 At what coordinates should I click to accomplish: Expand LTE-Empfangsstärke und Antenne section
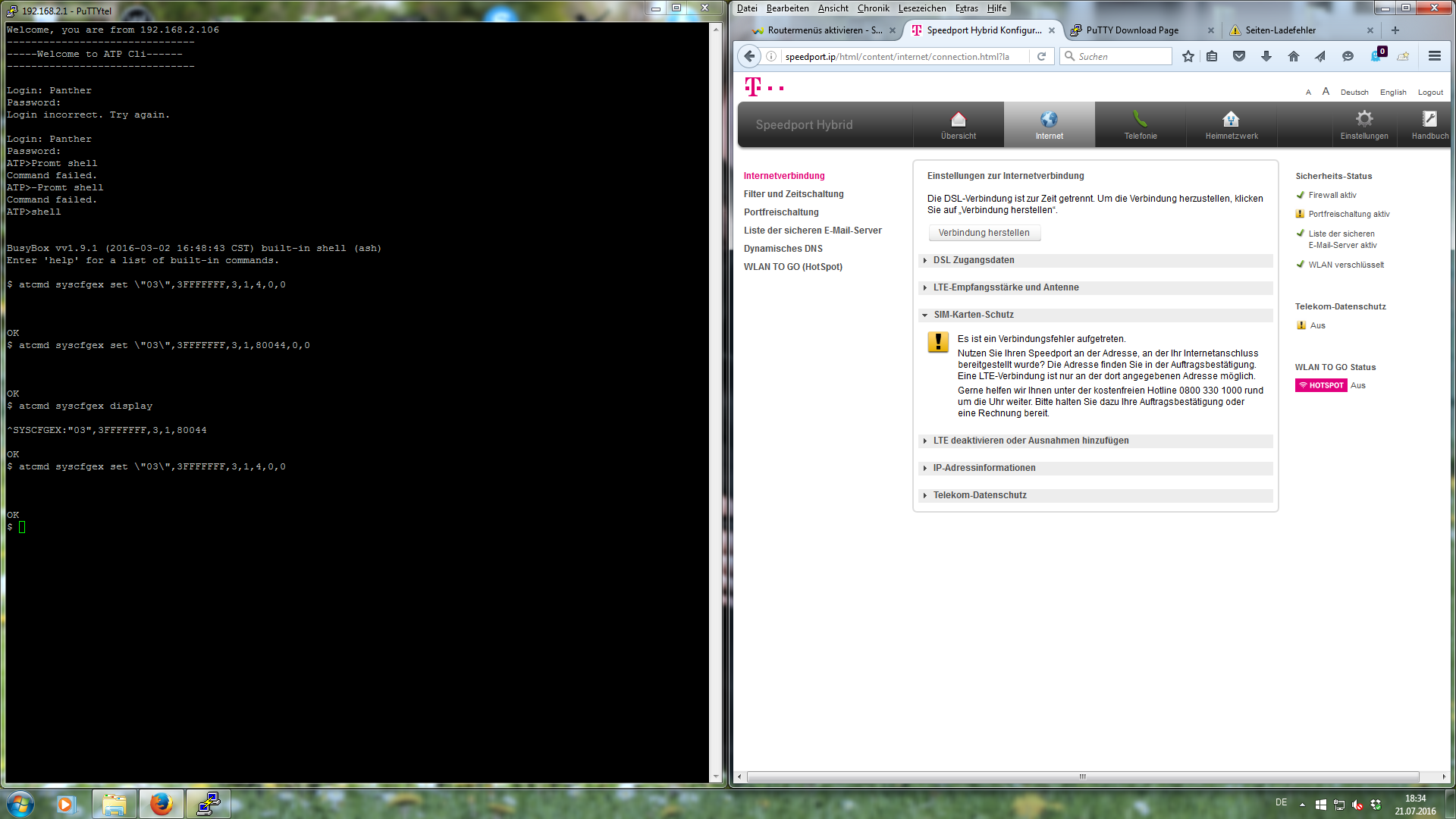[x=1095, y=287]
